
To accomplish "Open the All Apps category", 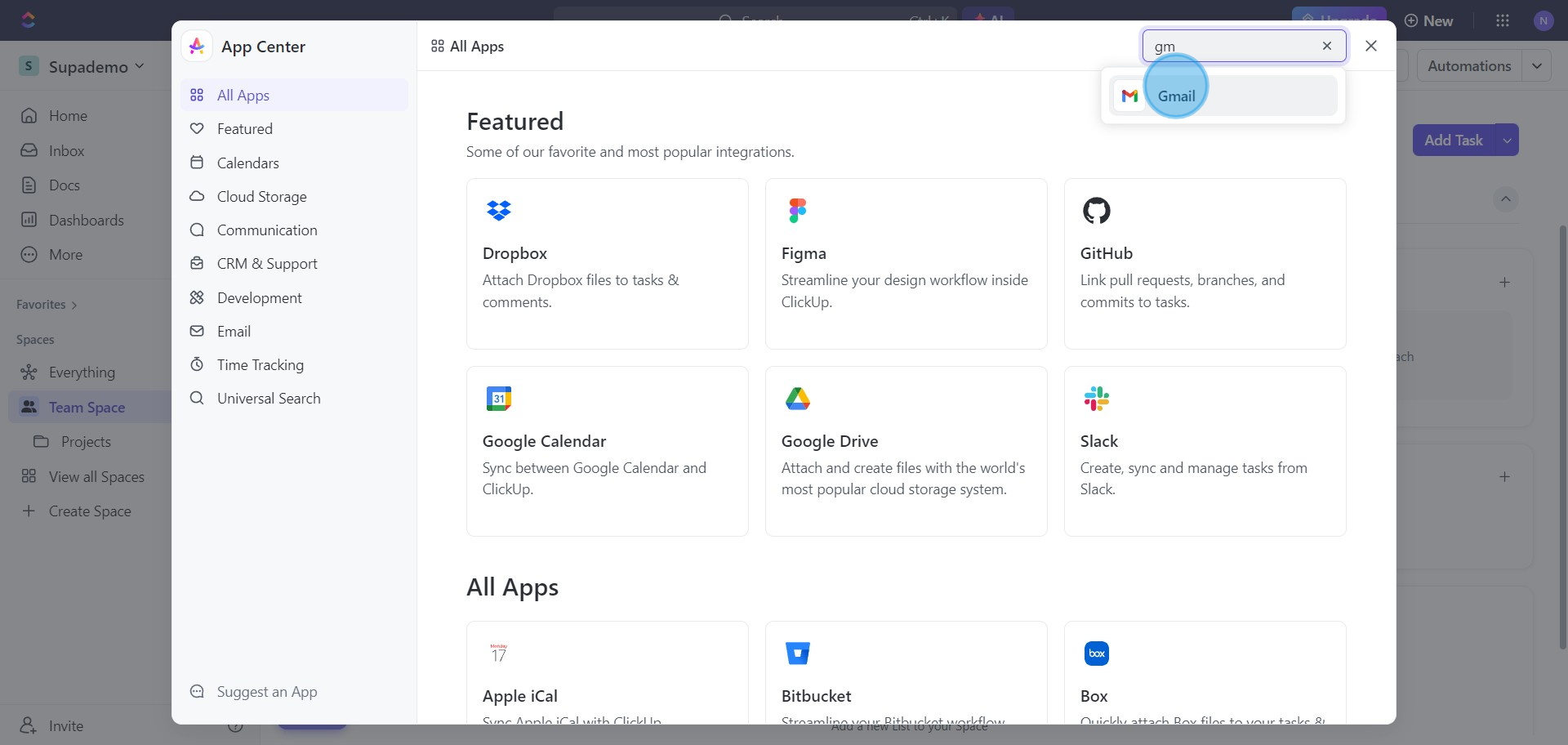I will (x=294, y=95).
